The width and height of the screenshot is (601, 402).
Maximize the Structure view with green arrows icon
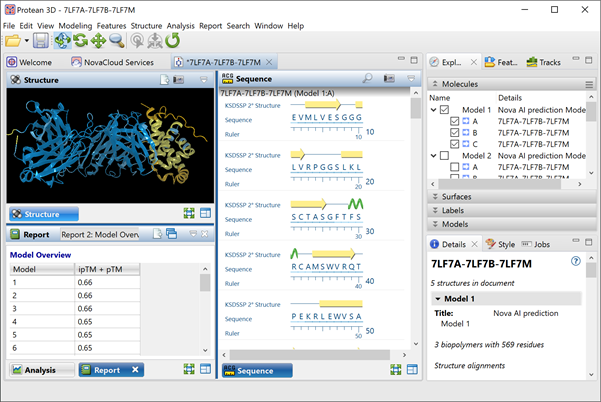tap(189, 213)
